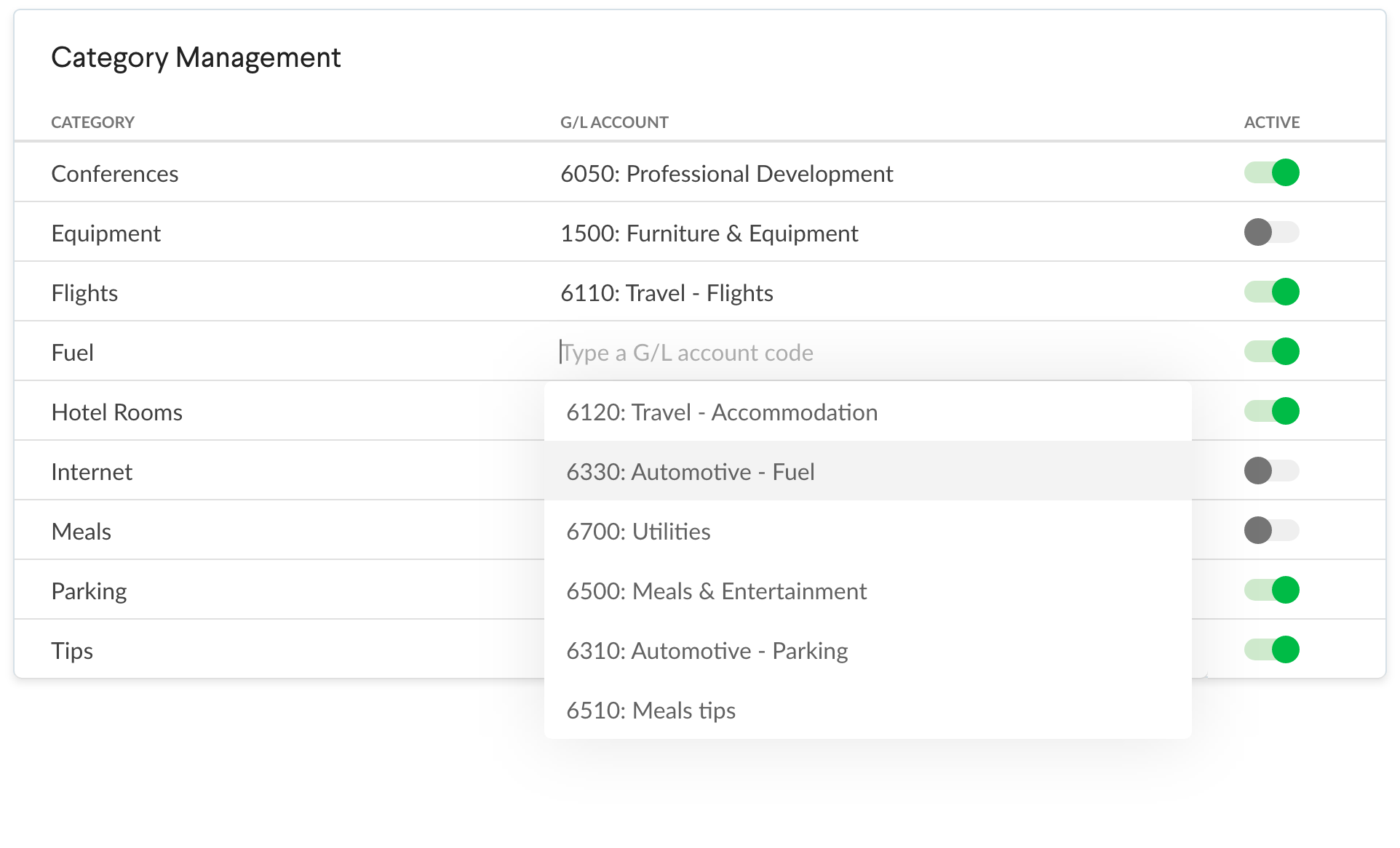Toggle off the Conferences active switch
Screen dimensions: 1400x848
tap(1271, 173)
